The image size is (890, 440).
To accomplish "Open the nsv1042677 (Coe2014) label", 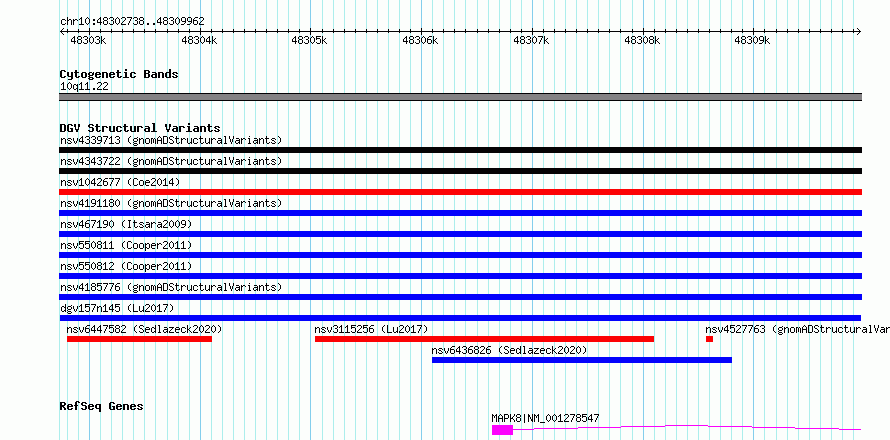I will pyautogui.click(x=120, y=182).
